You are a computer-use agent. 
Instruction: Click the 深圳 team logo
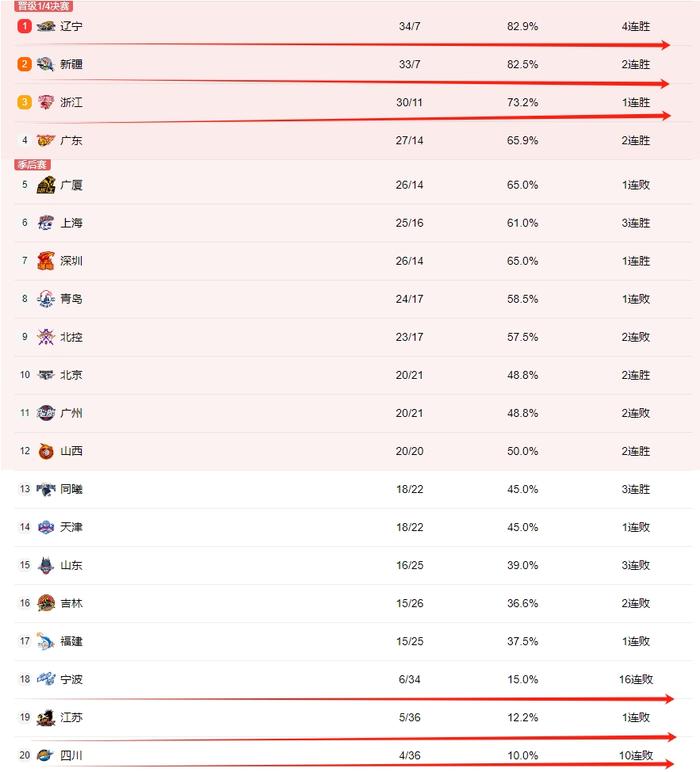pyautogui.click(x=46, y=260)
